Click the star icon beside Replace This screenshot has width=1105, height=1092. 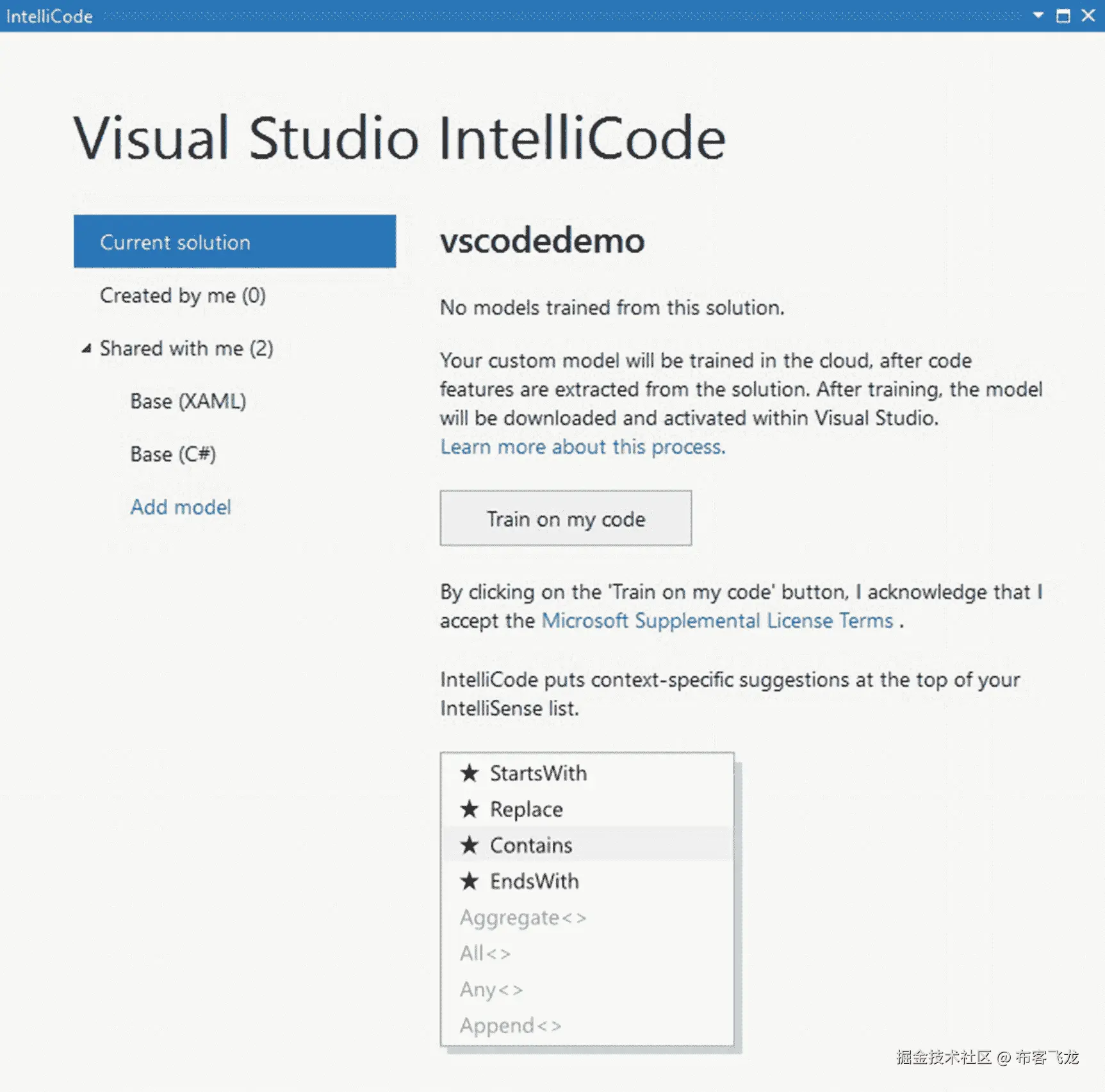pos(470,809)
